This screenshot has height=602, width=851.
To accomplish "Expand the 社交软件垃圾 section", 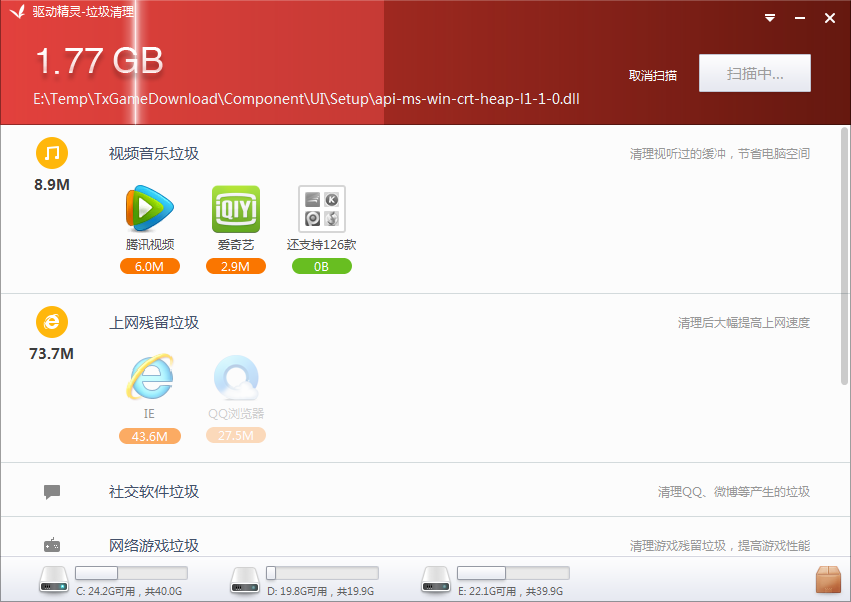I will pos(154,492).
